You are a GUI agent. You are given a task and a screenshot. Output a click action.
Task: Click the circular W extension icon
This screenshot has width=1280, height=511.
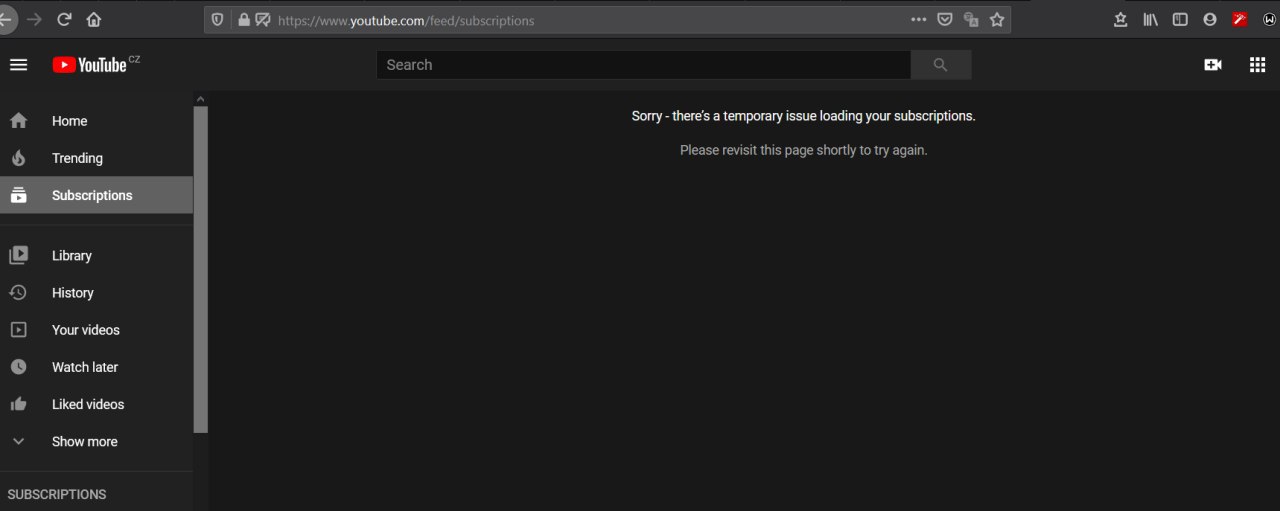tap(1270, 19)
